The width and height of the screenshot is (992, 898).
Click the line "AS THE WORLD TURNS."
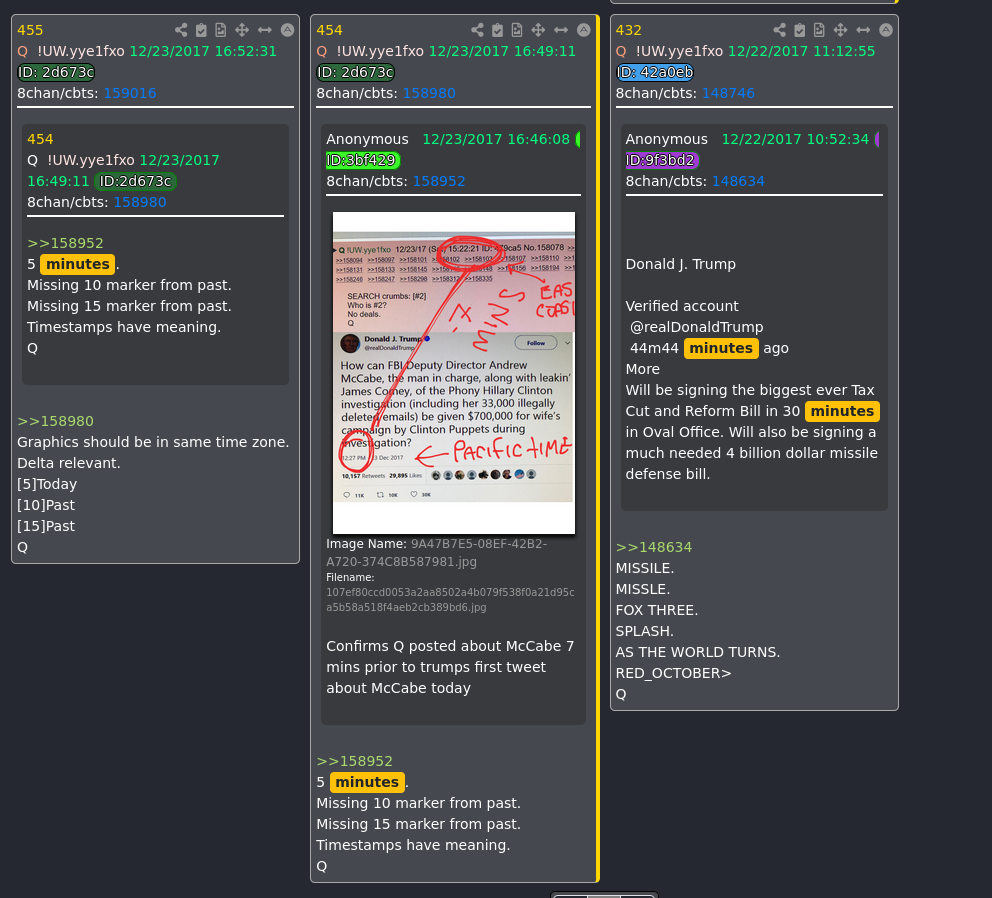[x=698, y=652]
